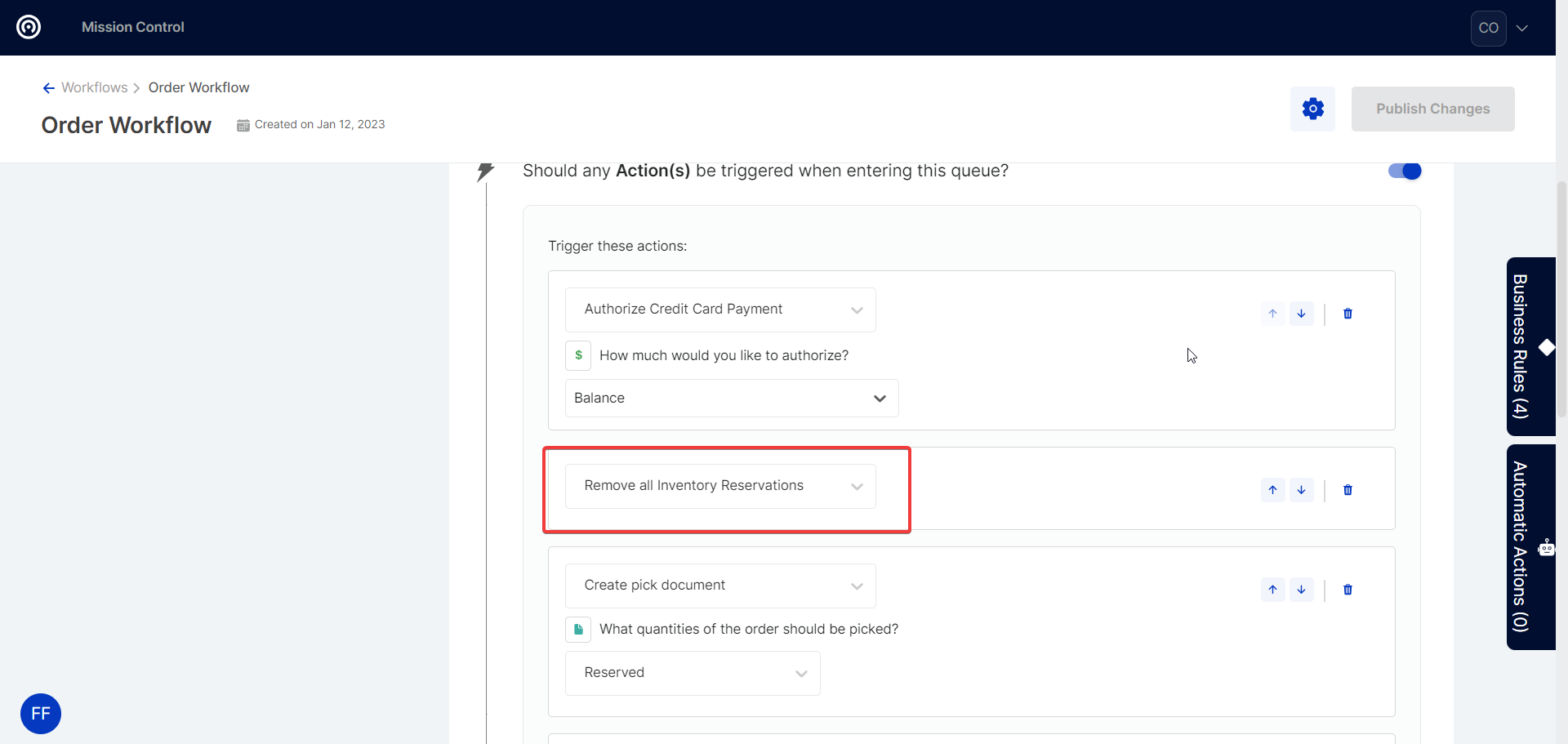Delete the Create pick document action
Viewport: 1568px width, 744px height.
coord(1347,590)
